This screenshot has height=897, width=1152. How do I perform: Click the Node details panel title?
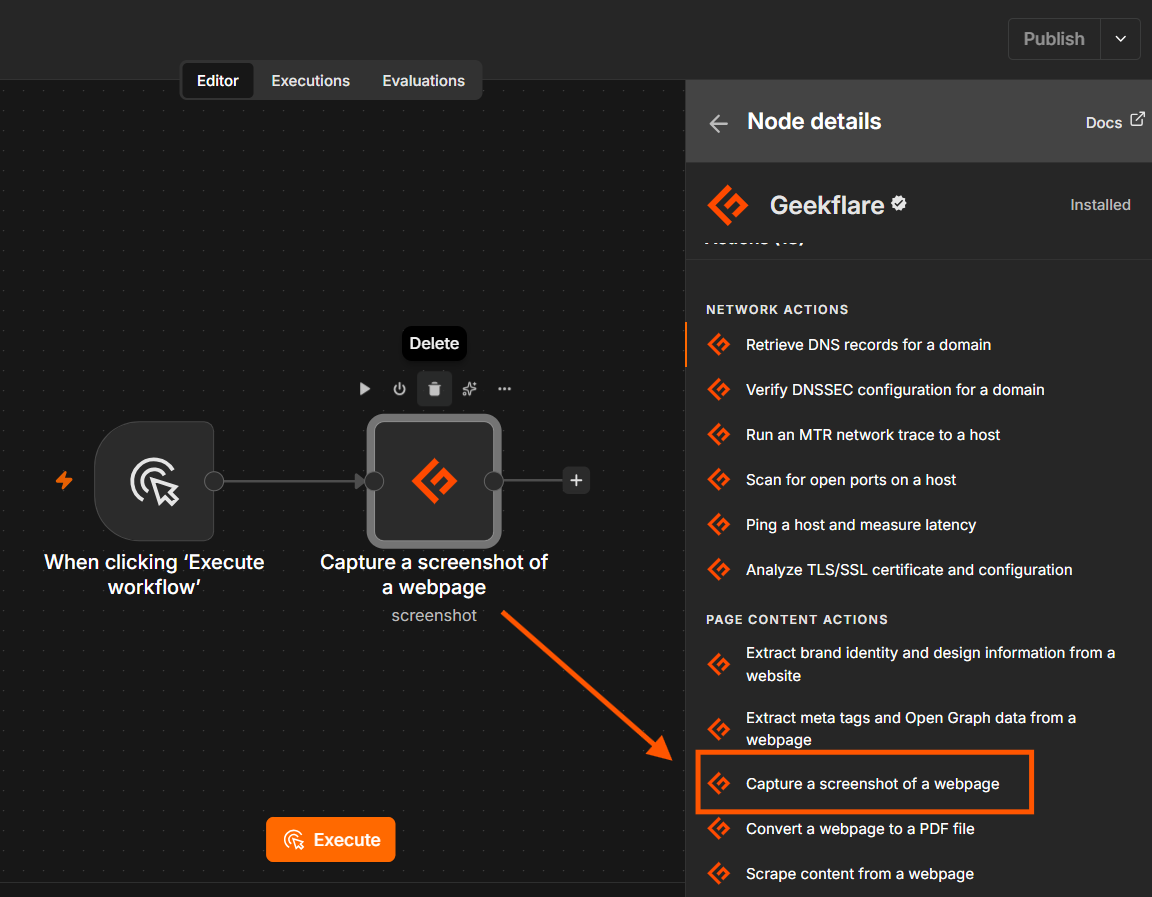814,121
